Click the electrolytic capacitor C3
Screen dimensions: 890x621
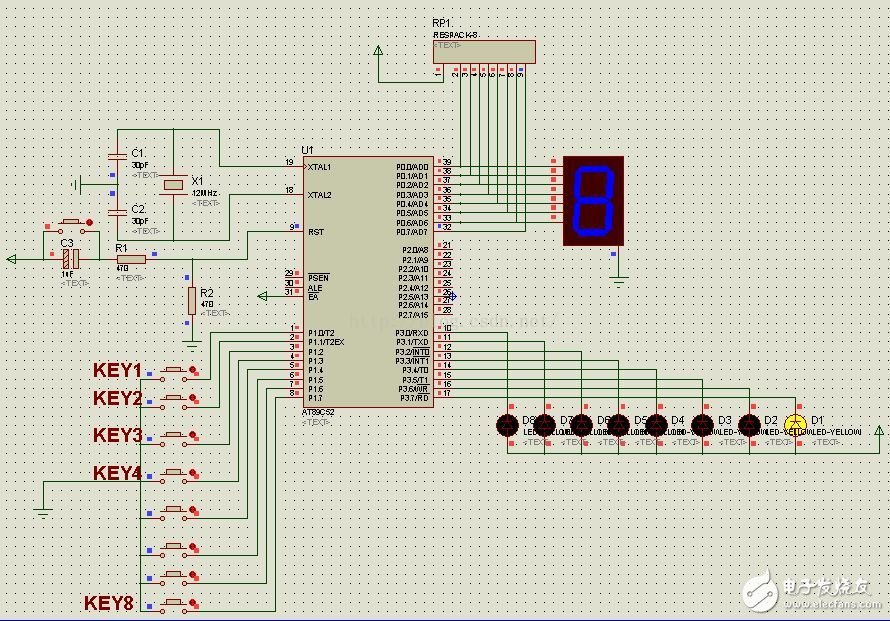[71, 259]
